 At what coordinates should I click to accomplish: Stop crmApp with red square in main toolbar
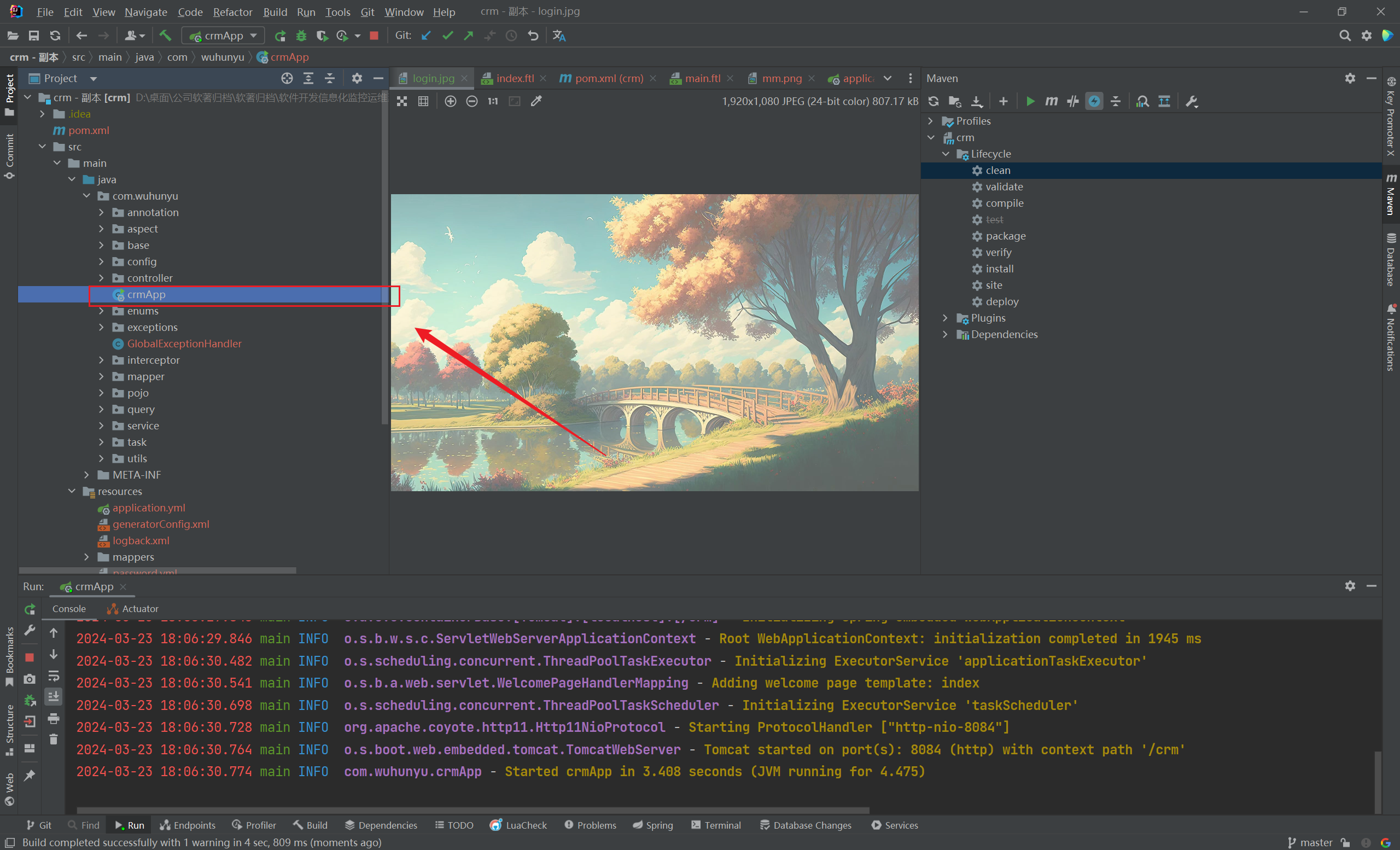(x=374, y=36)
